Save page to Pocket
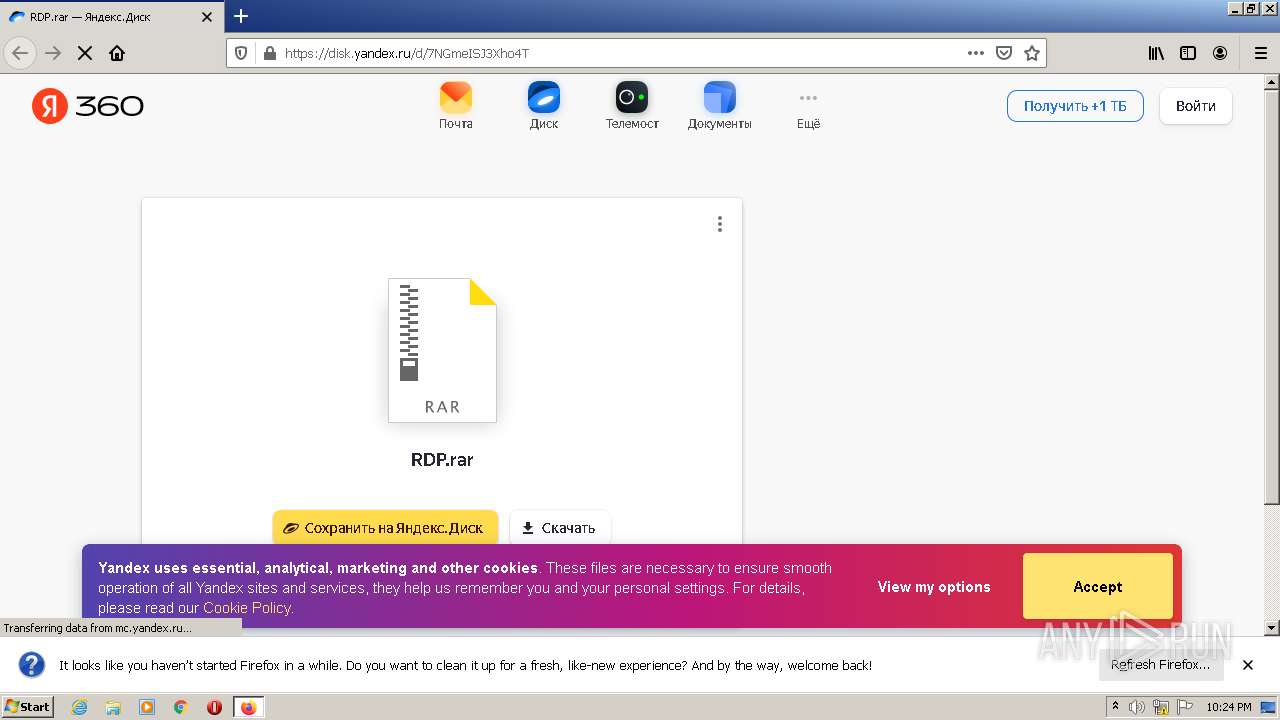The height and width of the screenshot is (720, 1280). click(x=1004, y=53)
